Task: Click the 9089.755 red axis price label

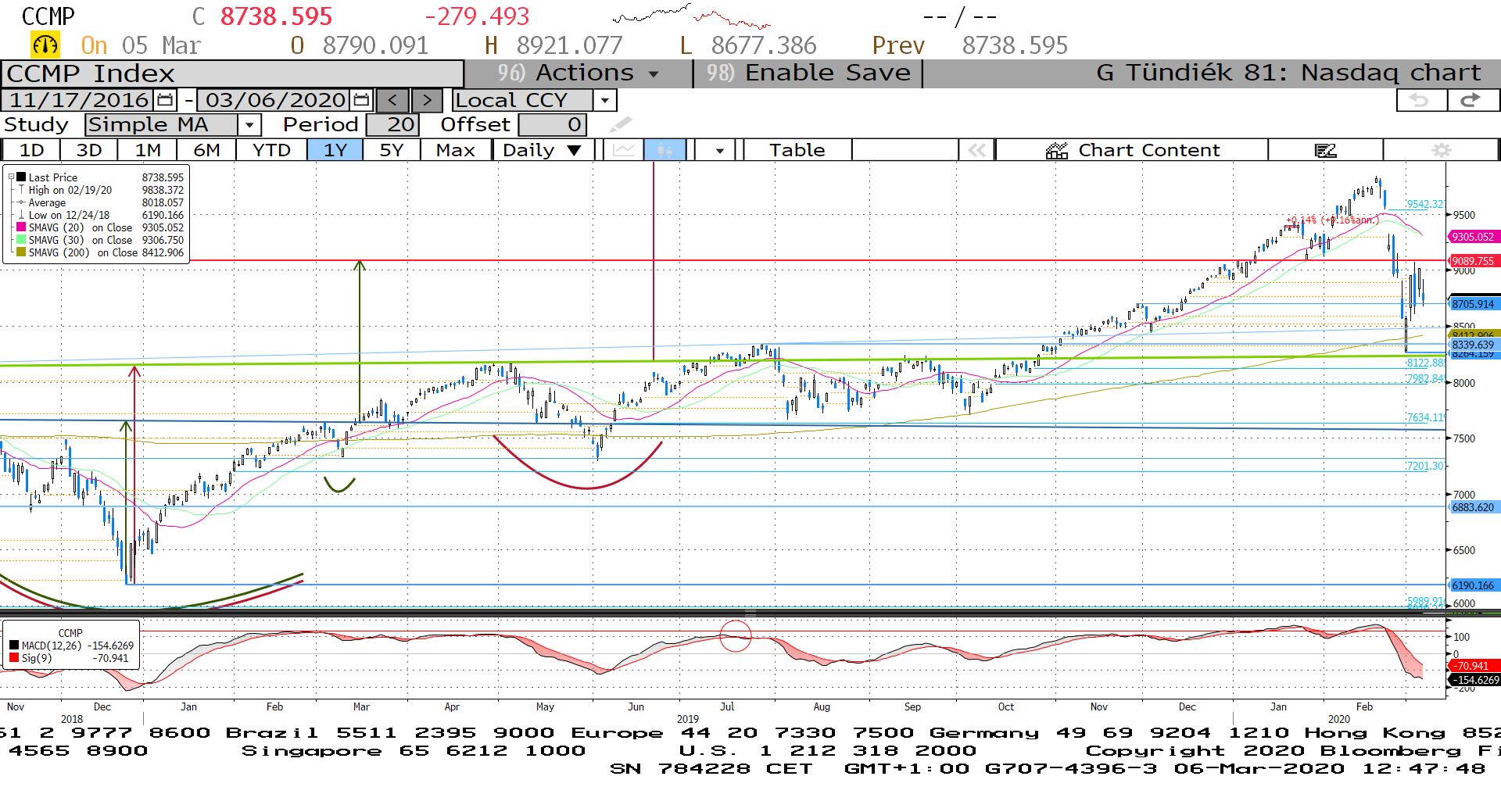Action: [1474, 261]
